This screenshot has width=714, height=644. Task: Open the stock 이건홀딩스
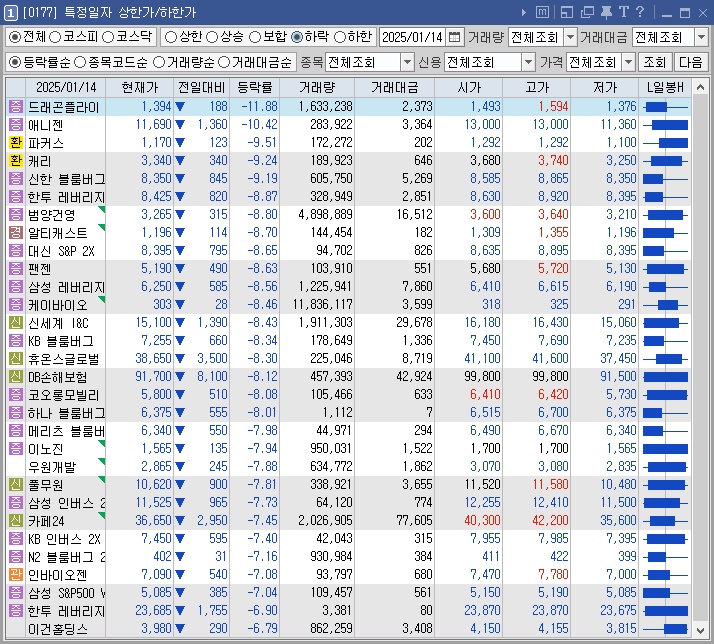pyautogui.click(x=58, y=629)
